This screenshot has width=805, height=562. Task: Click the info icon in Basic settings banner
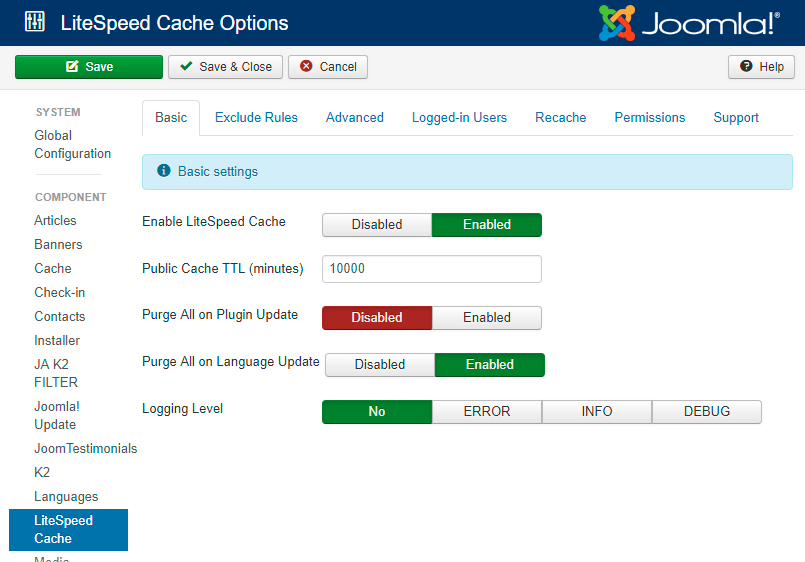click(x=164, y=170)
